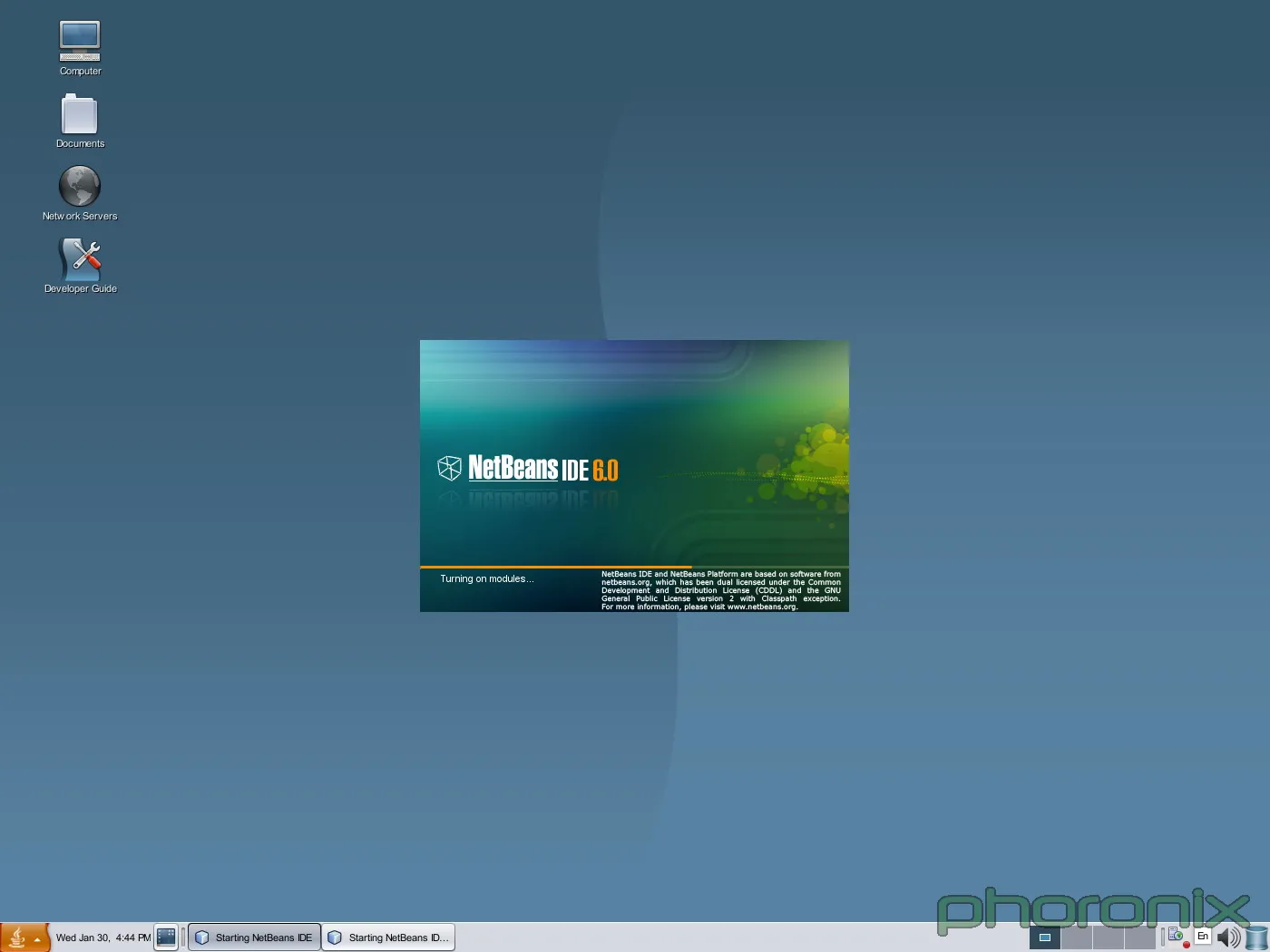Click the NetBeans IDE 6.0 splash logo

pyautogui.click(x=528, y=468)
